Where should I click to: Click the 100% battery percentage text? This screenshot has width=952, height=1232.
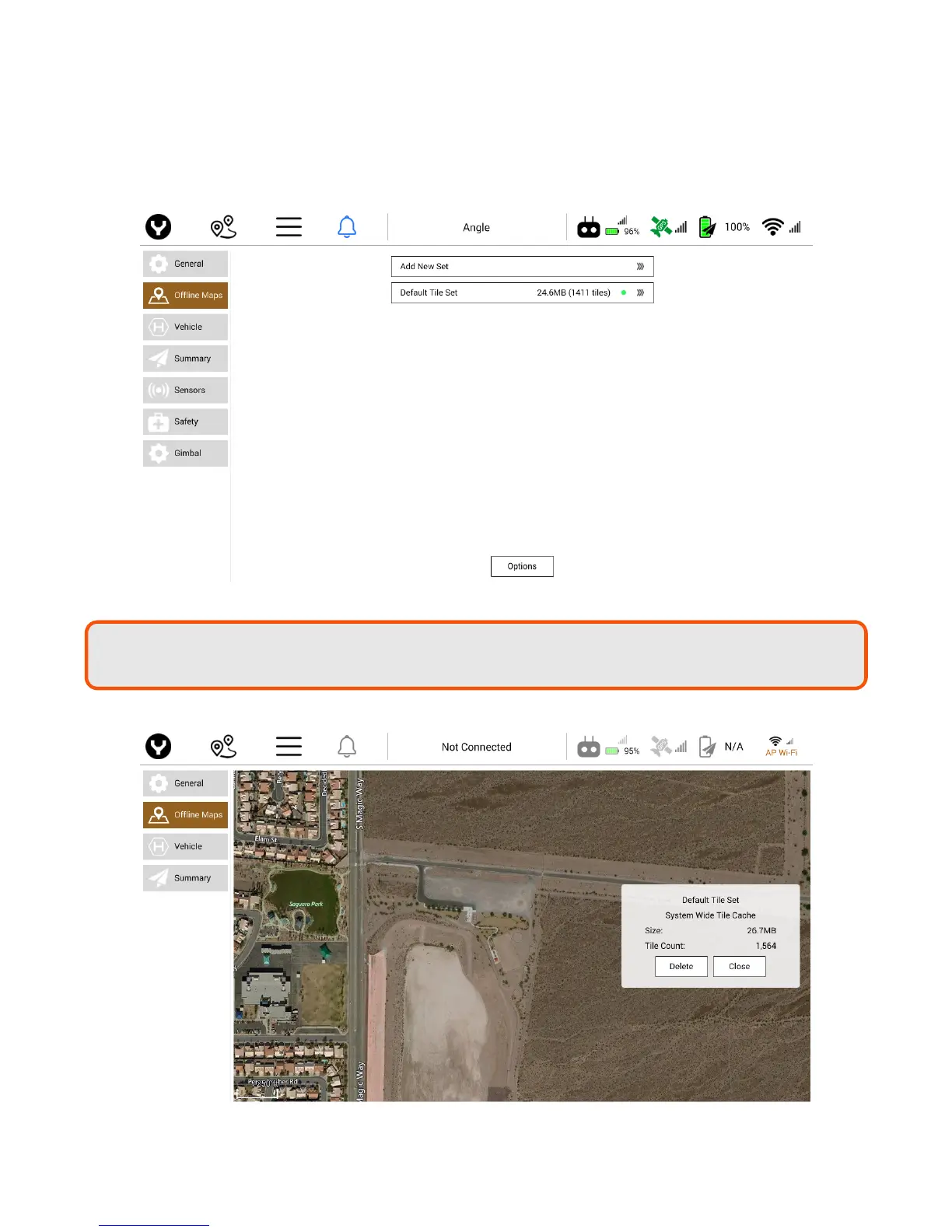pos(737,227)
